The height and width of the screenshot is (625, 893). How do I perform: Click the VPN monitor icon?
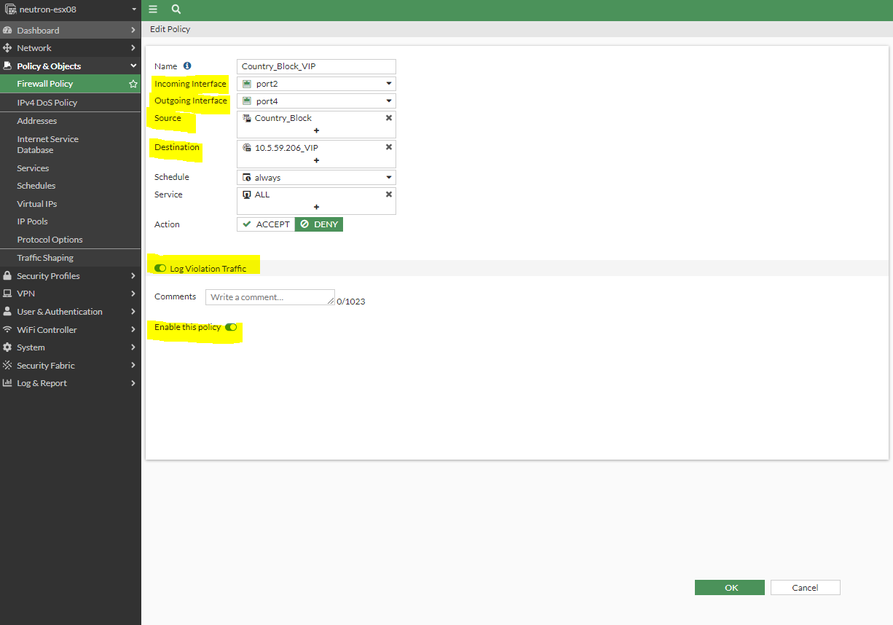pos(7,293)
